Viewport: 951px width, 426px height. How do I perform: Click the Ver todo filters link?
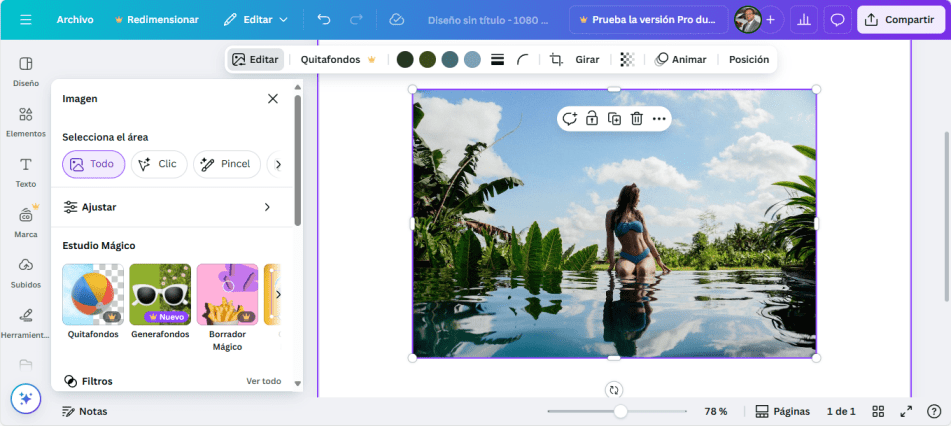click(264, 381)
